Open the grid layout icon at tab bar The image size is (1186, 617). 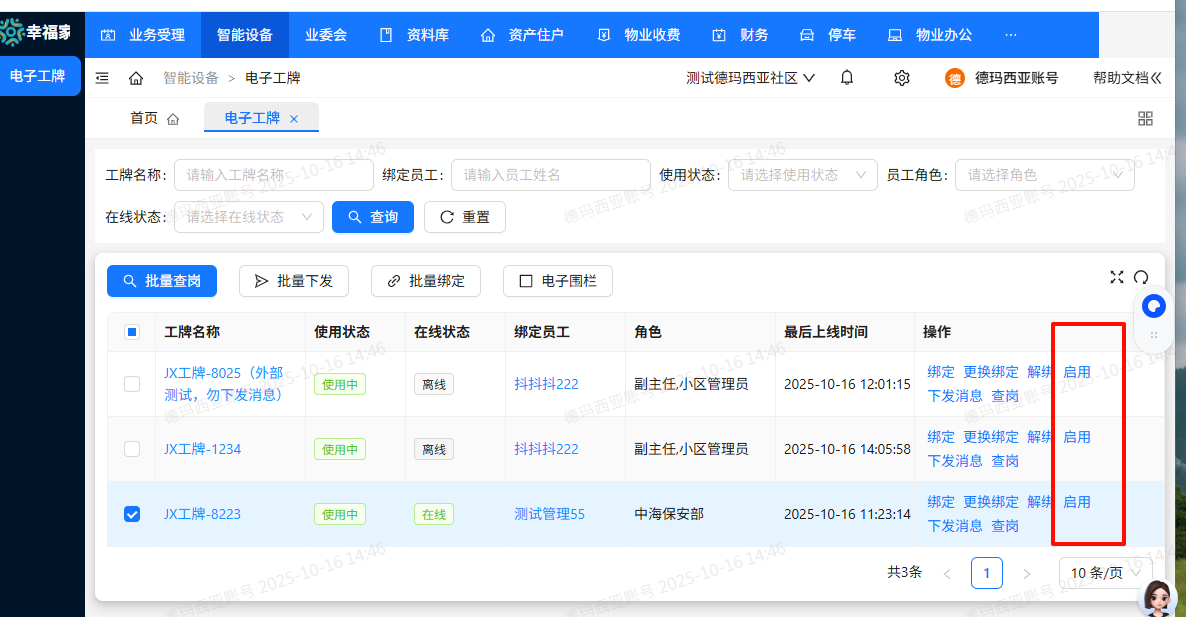(1146, 119)
